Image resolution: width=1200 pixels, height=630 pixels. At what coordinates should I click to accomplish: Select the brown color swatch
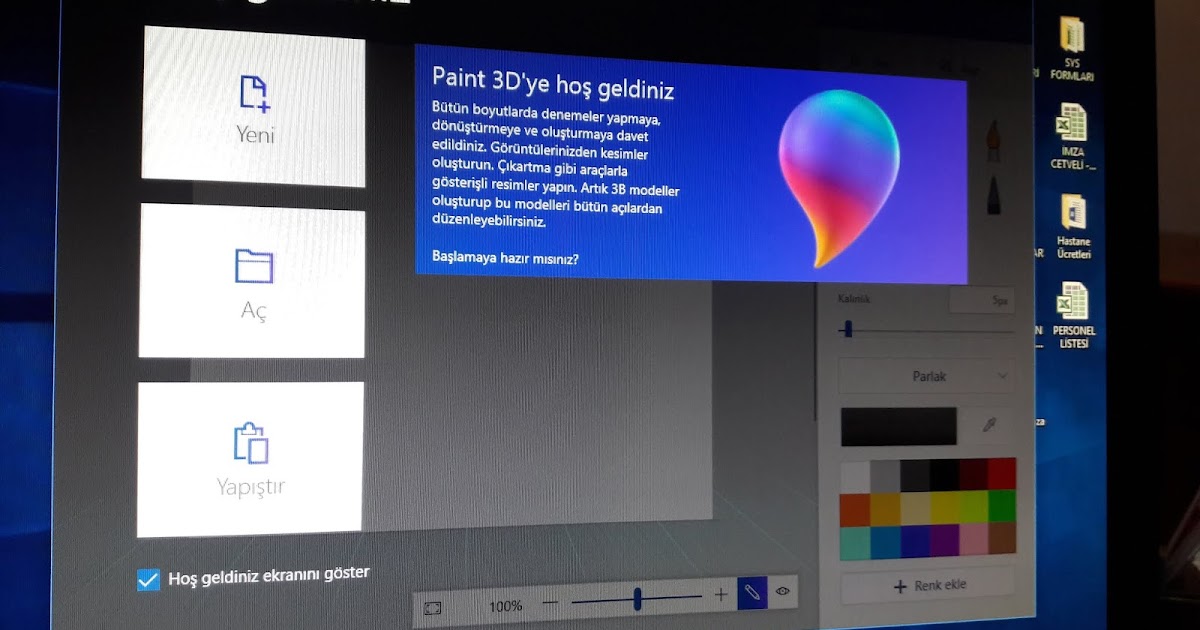pyautogui.click(x=1002, y=537)
